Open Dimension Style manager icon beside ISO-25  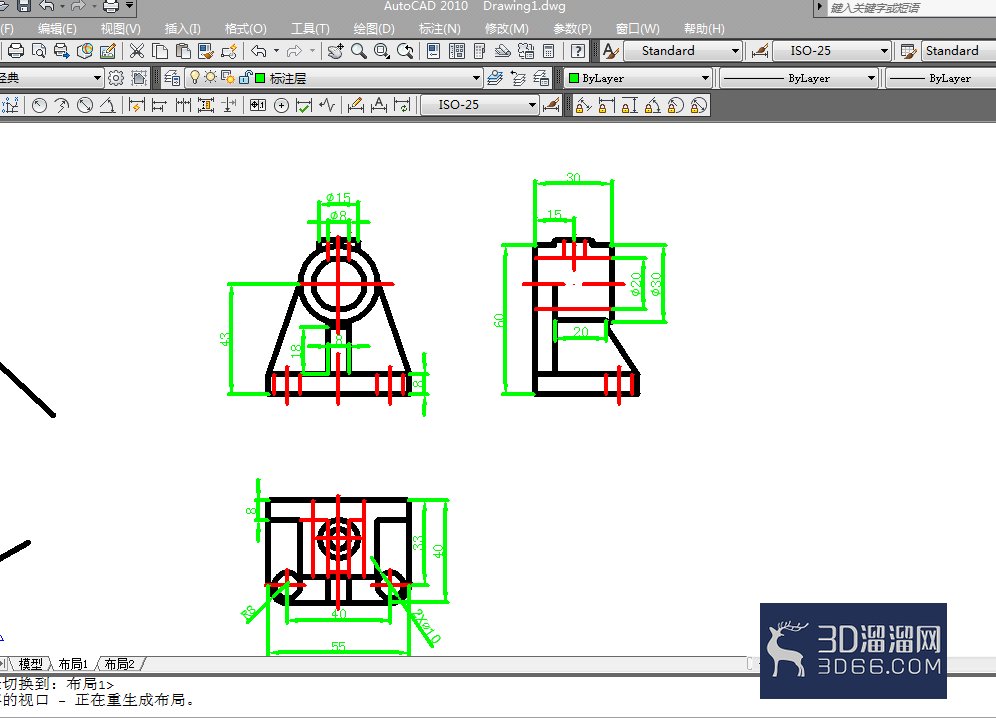760,51
